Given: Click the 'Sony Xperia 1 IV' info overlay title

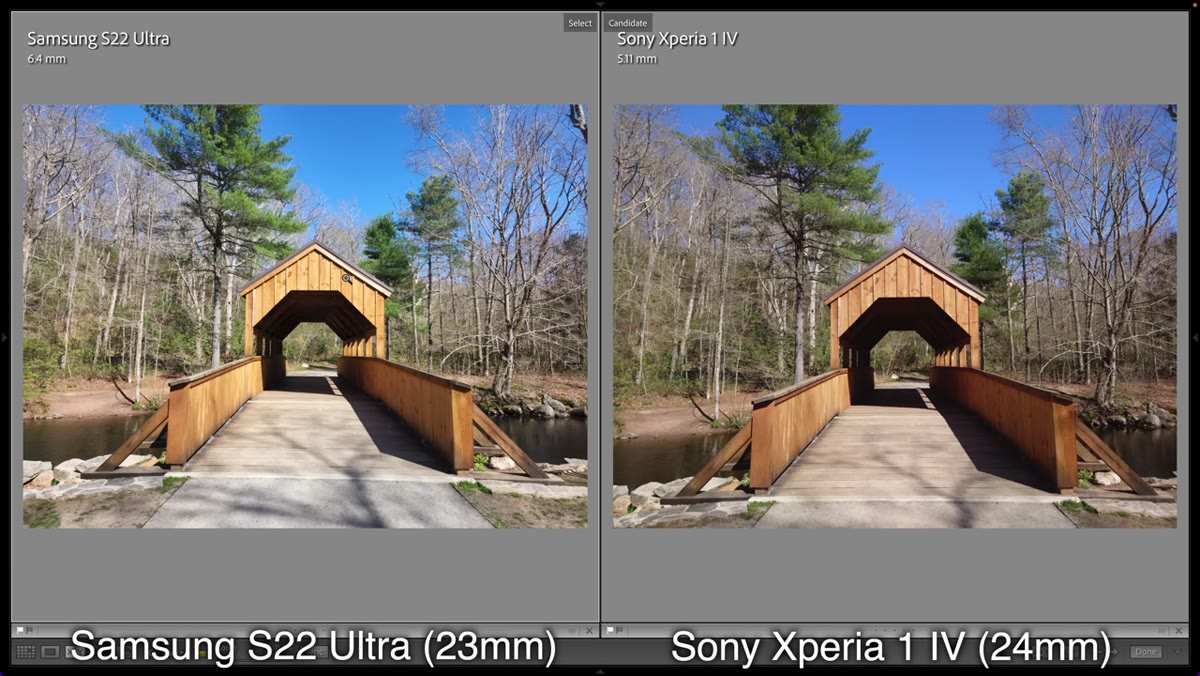Looking at the screenshot, I should [x=677, y=39].
